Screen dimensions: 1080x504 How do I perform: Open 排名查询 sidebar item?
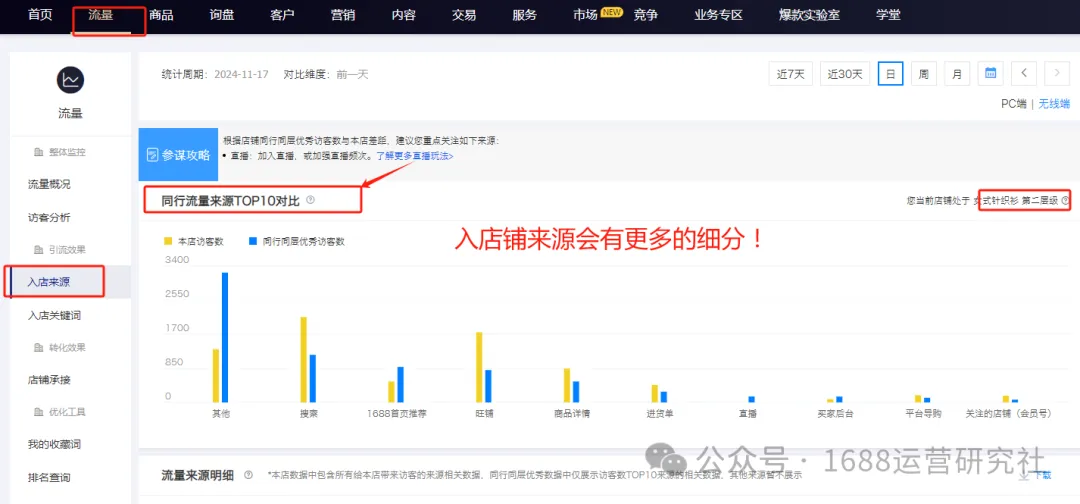[x=49, y=477]
